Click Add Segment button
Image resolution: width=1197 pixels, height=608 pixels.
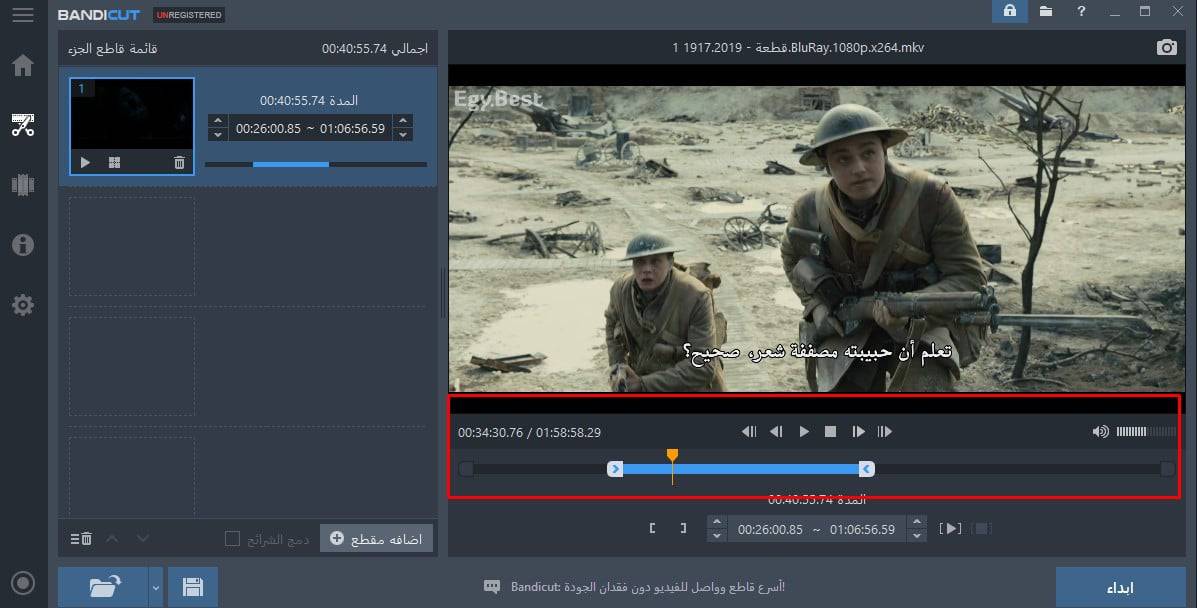pos(376,538)
